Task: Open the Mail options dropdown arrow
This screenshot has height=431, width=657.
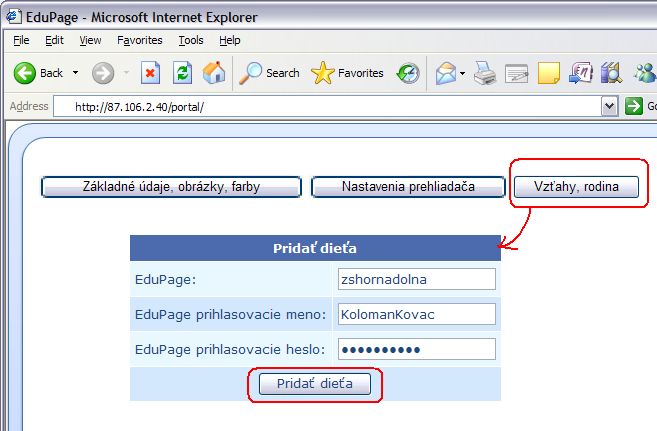Action: [x=463, y=73]
